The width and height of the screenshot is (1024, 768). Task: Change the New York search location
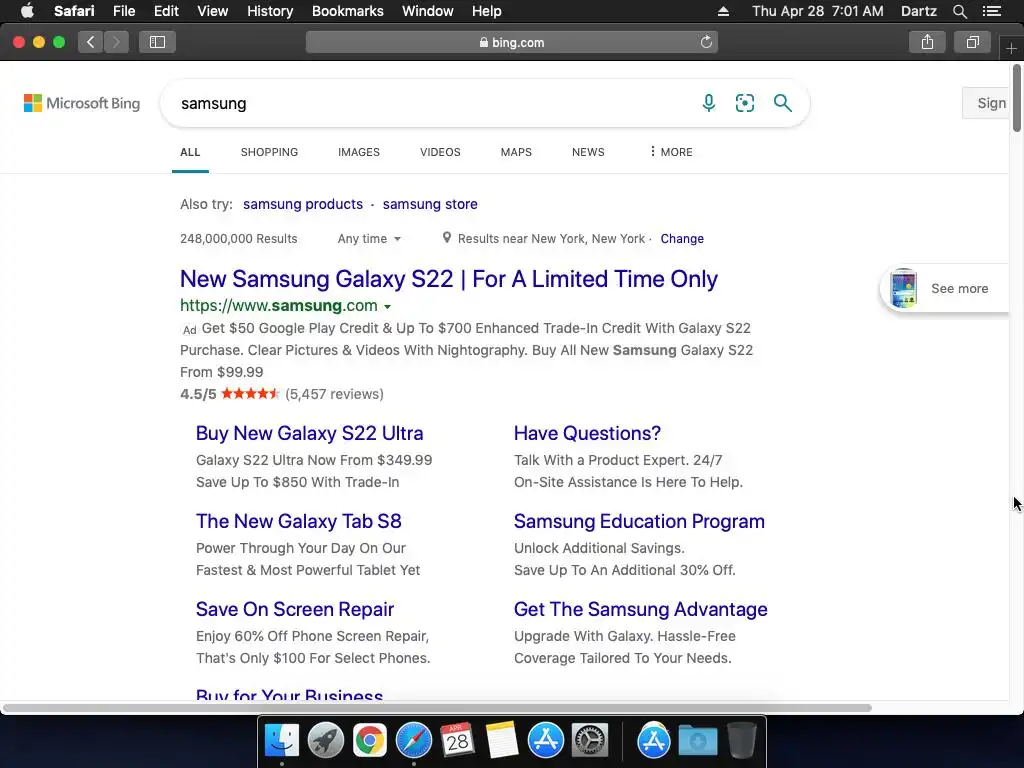682,239
